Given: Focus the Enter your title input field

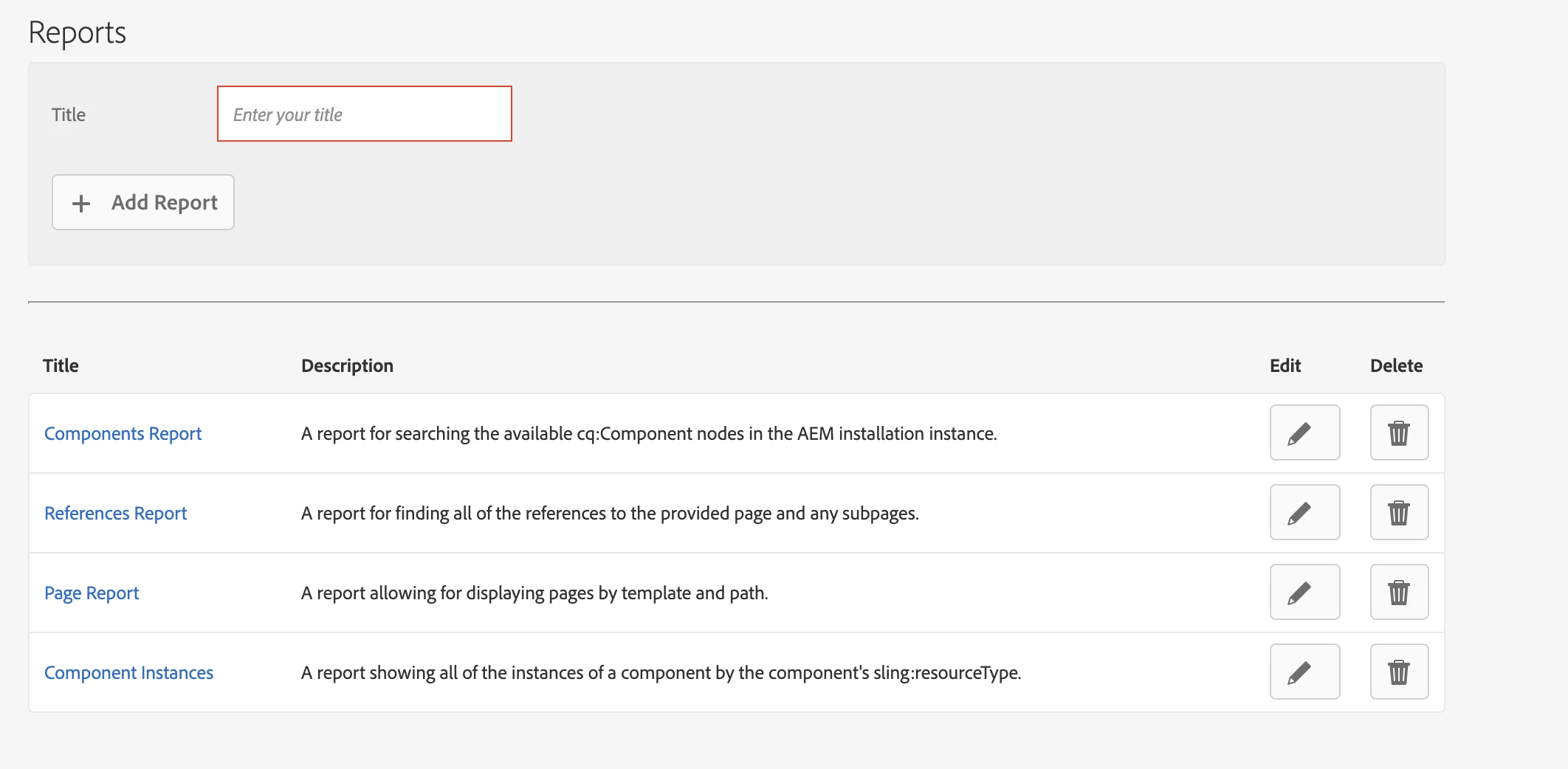Looking at the screenshot, I should point(365,114).
